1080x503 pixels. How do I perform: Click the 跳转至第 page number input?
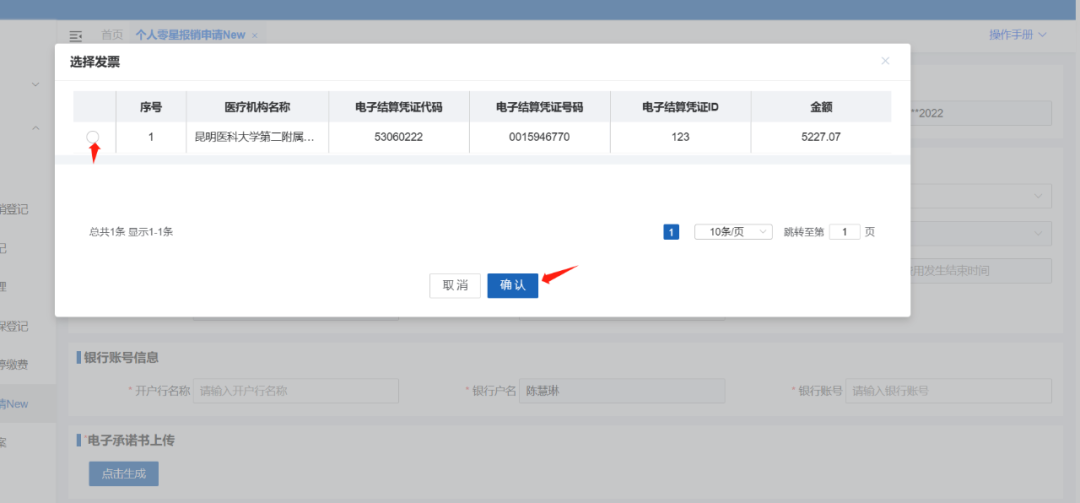[x=844, y=232]
